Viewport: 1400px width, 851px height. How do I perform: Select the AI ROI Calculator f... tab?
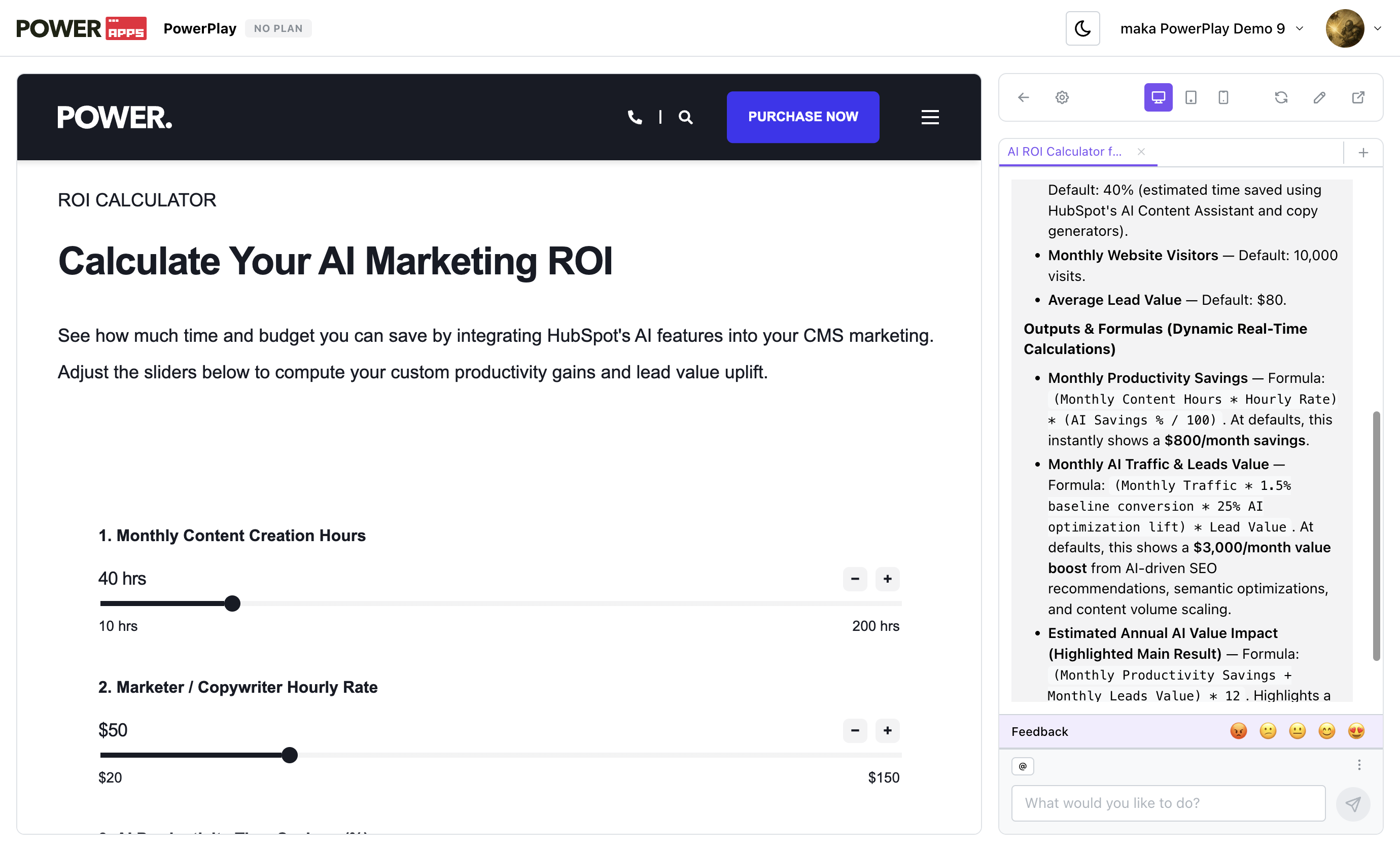[x=1064, y=152]
